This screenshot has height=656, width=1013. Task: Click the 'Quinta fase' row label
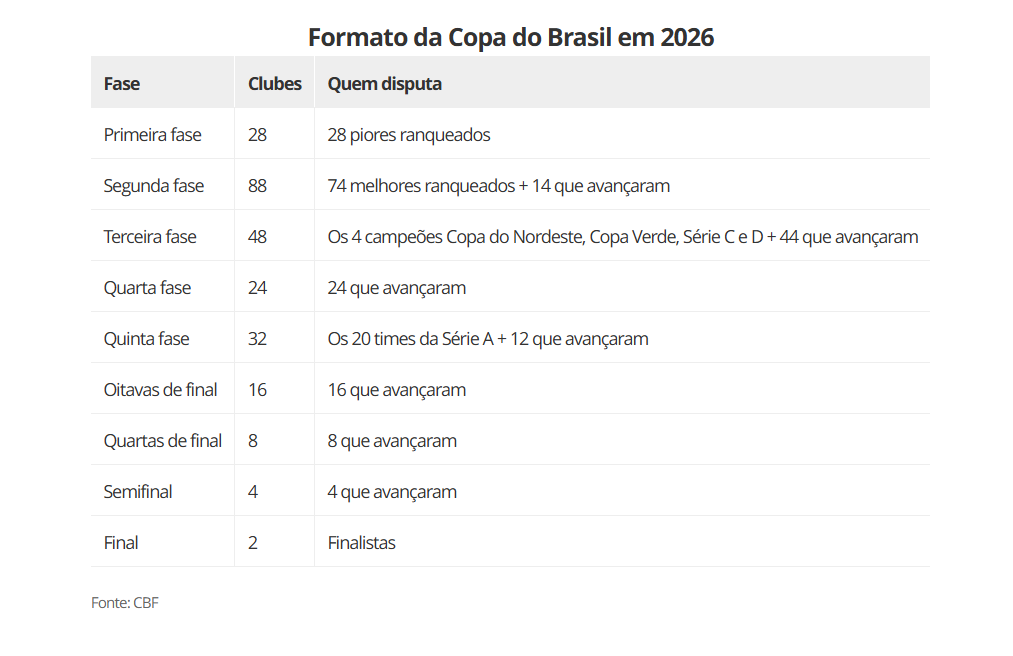pyautogui.click(x=146, y=339)
